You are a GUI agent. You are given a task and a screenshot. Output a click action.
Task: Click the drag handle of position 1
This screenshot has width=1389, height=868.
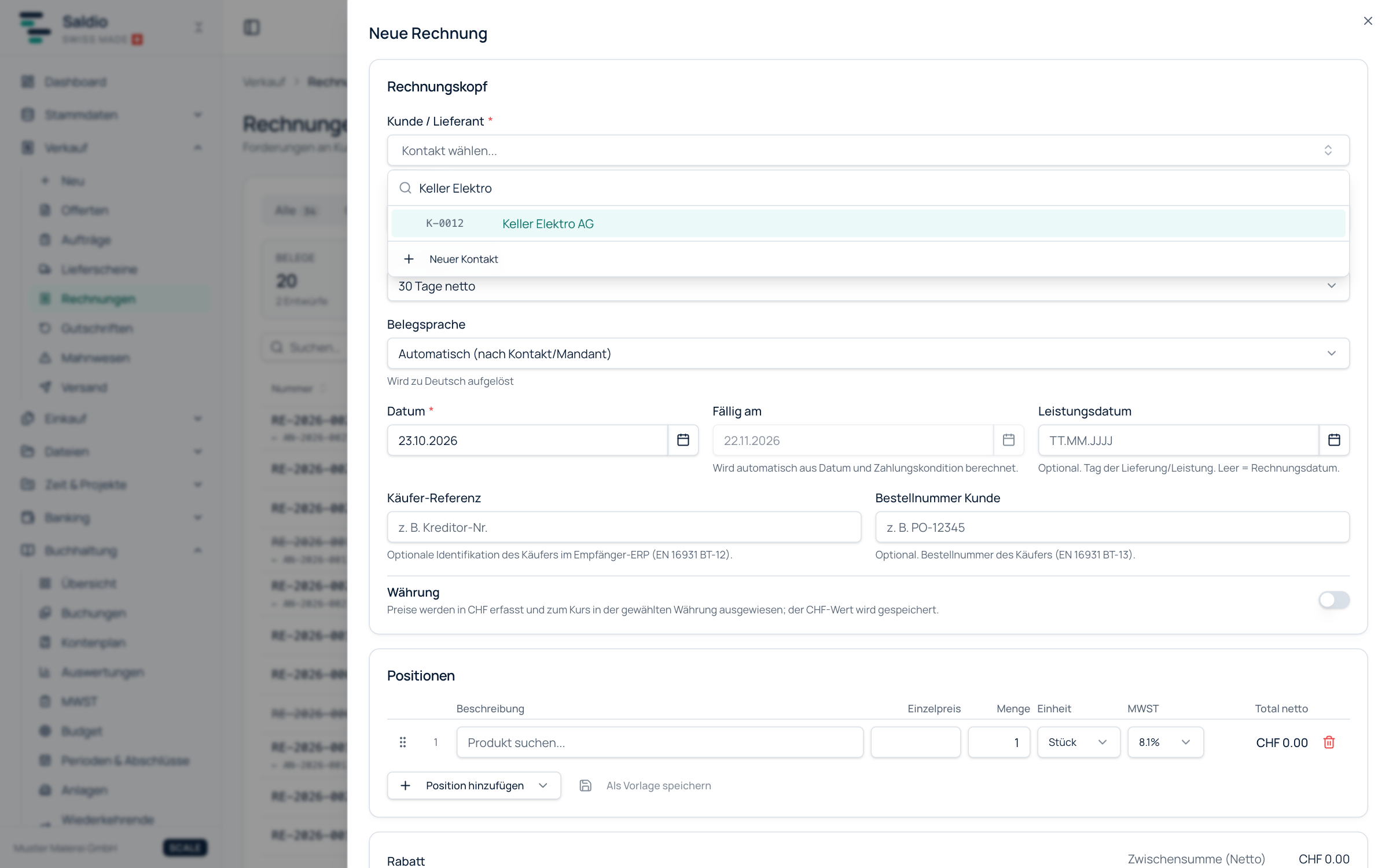[403, 742]
